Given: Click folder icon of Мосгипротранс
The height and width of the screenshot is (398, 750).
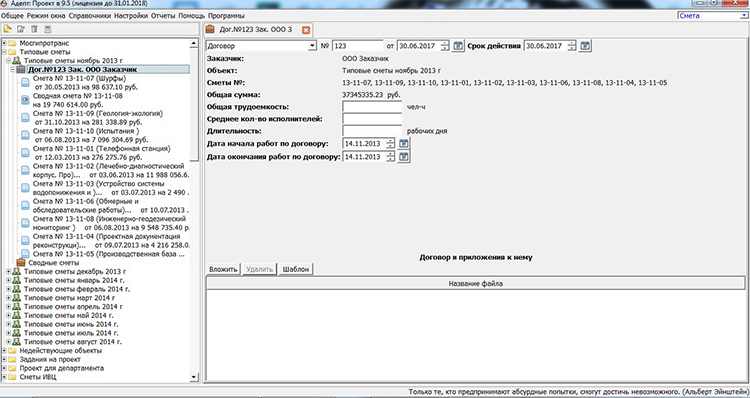Looking at the screenshot, I should pos(12,43).
